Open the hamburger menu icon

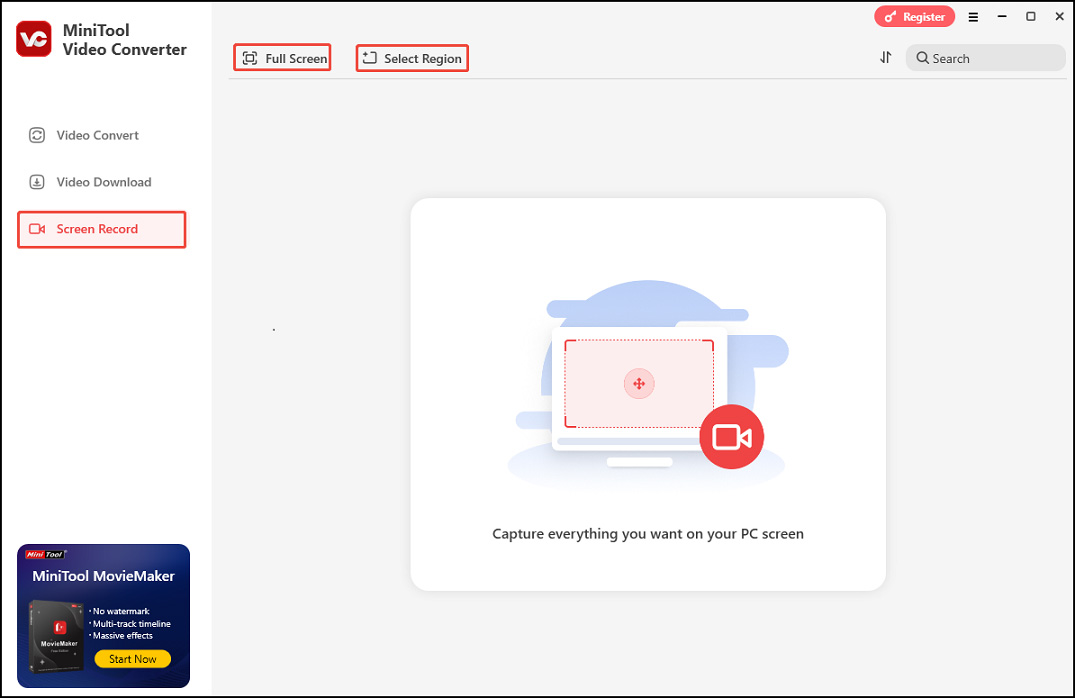coord(973,17)
